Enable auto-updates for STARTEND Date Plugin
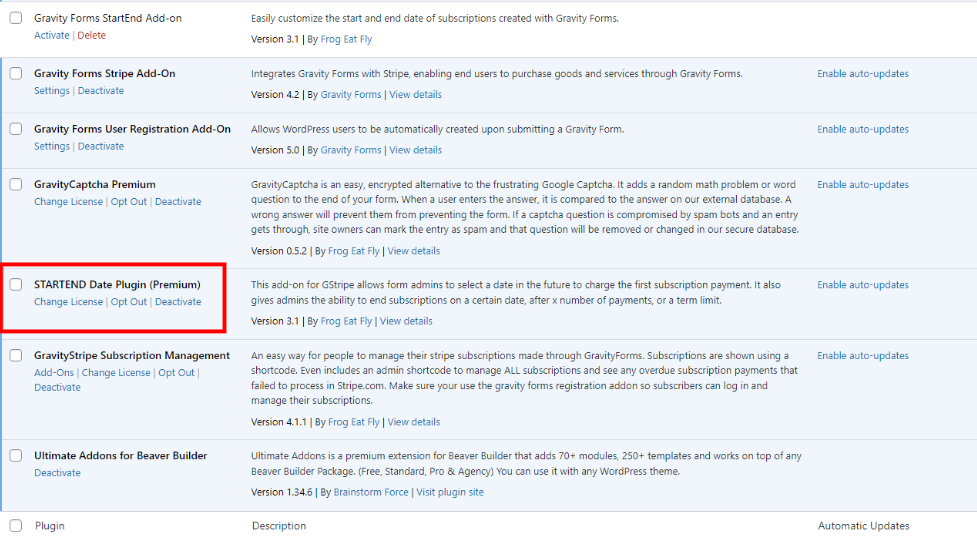This screenshot has height=537, width=977. click(863, 285)
